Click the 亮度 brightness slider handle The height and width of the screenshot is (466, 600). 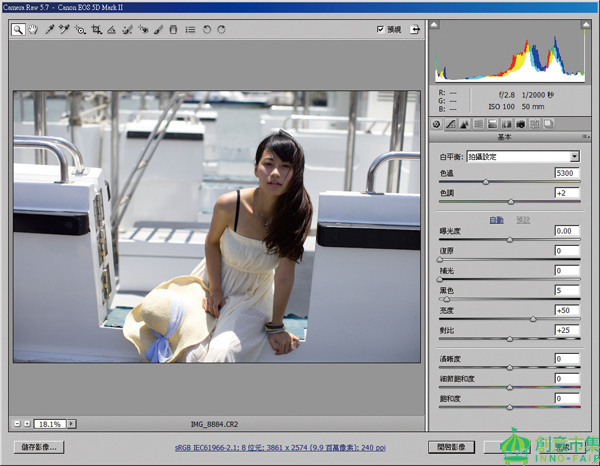[x=533, y=319]
